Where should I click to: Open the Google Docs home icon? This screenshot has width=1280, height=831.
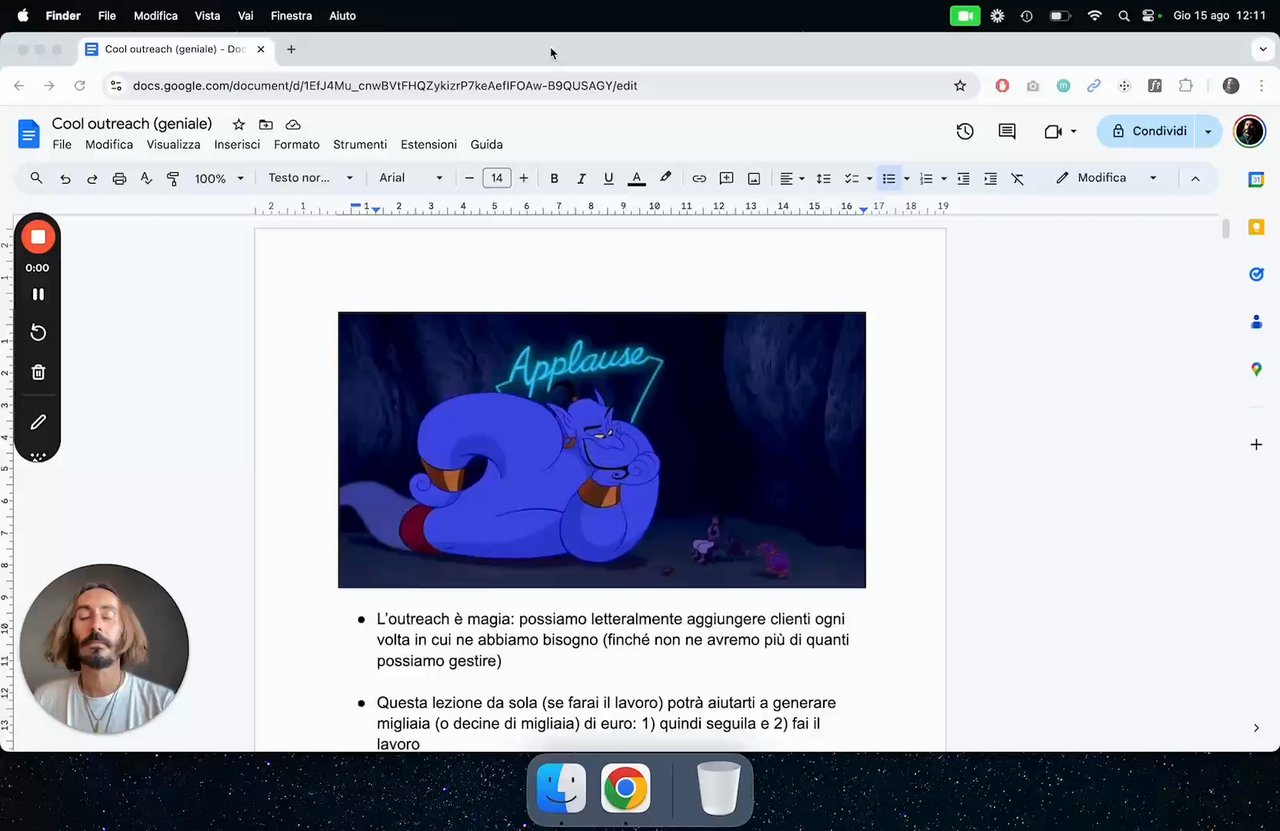coord(29,133)
